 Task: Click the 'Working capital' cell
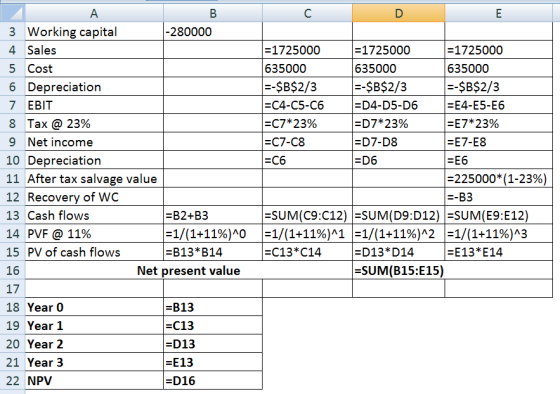point(94,31)
